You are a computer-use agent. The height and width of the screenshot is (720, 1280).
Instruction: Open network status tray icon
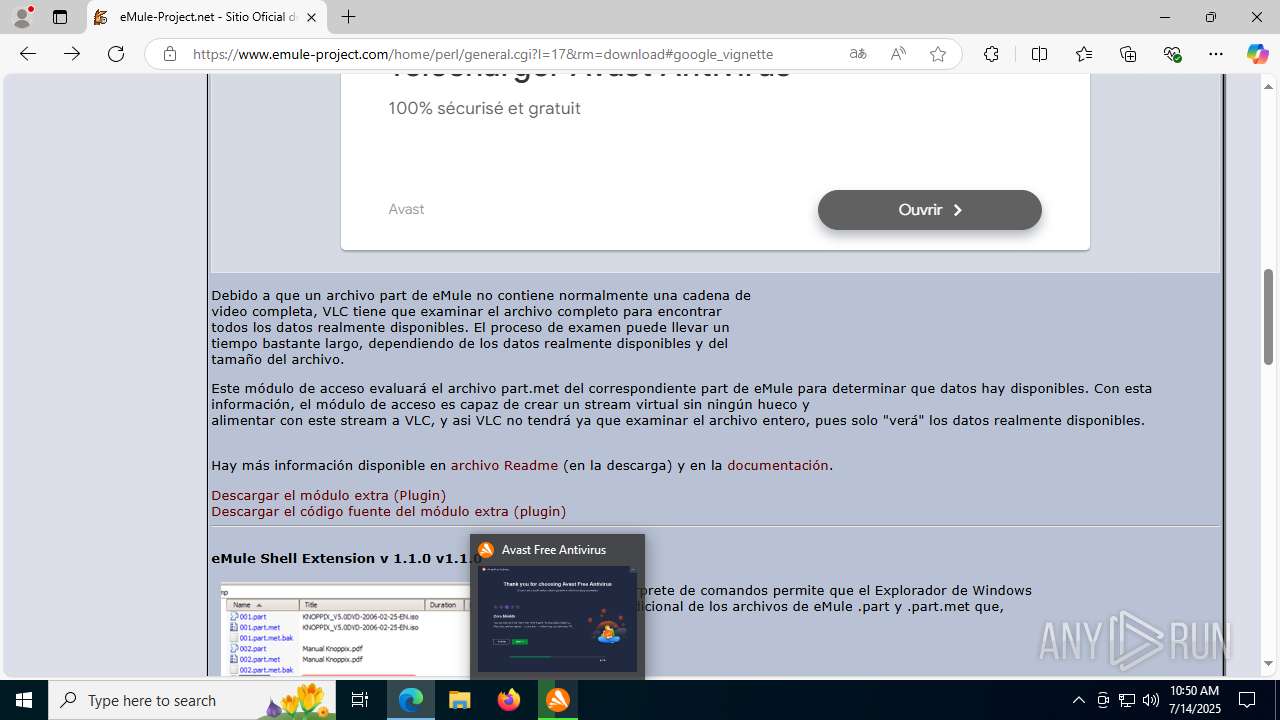point(1127,700)
